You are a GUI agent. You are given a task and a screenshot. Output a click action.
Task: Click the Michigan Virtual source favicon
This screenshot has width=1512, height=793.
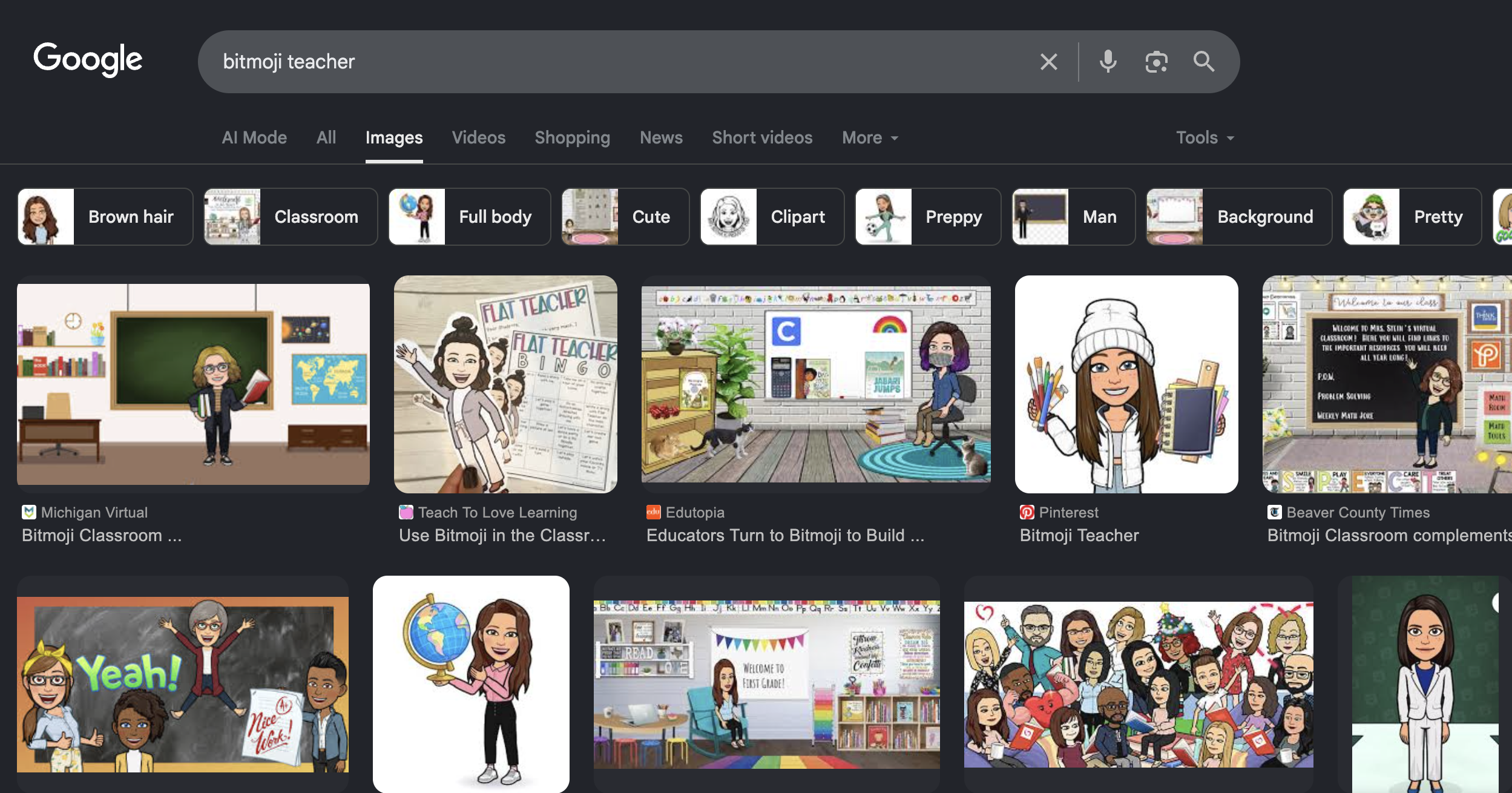[28, 512]
